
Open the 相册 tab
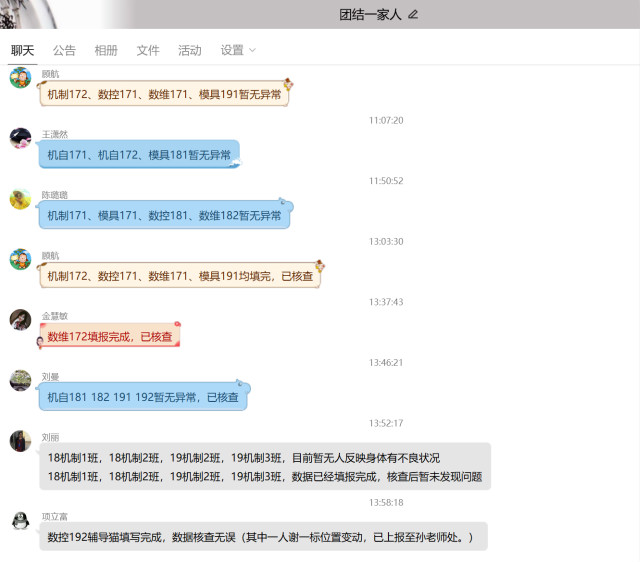(x=106, y=50)
